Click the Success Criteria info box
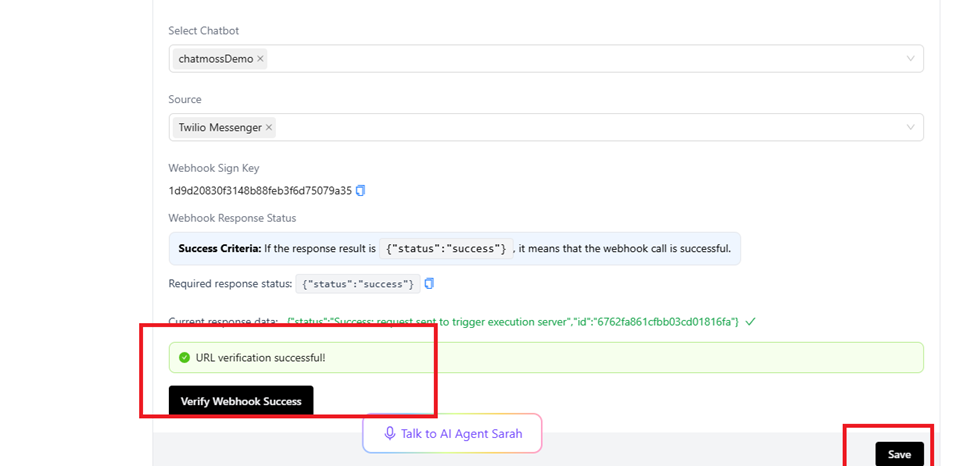 tap(454, 248)
